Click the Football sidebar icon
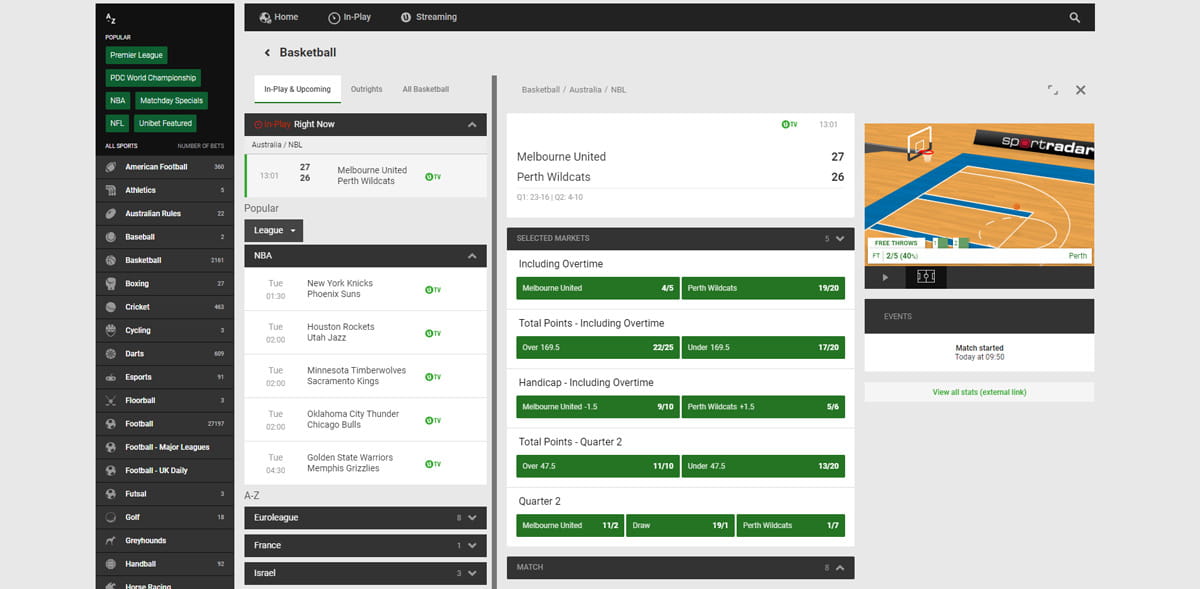Image resolution: width=1200 pixels, height=589 pixels. tap(112, 424)
